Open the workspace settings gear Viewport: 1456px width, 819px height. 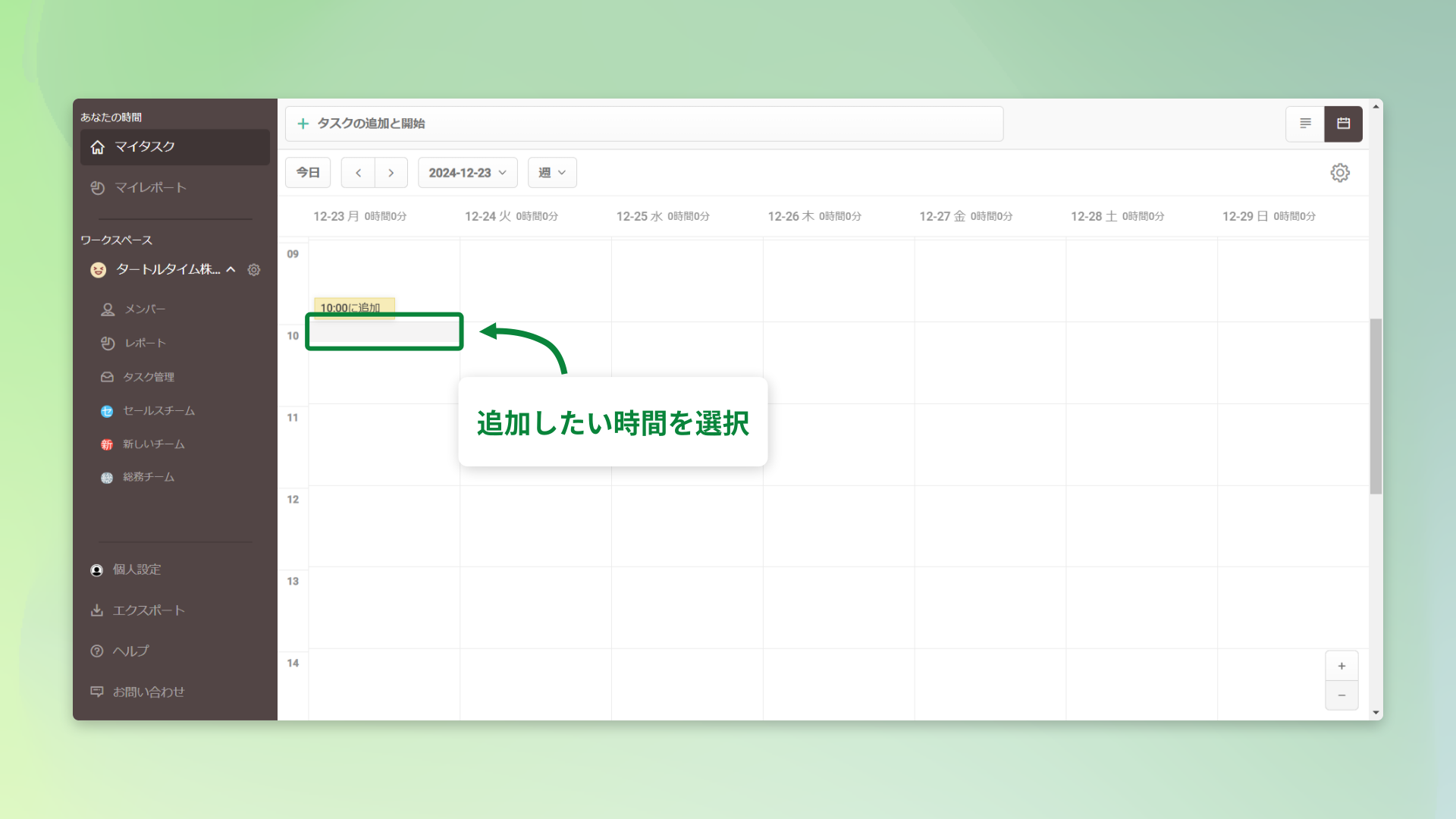pos(254,269)
